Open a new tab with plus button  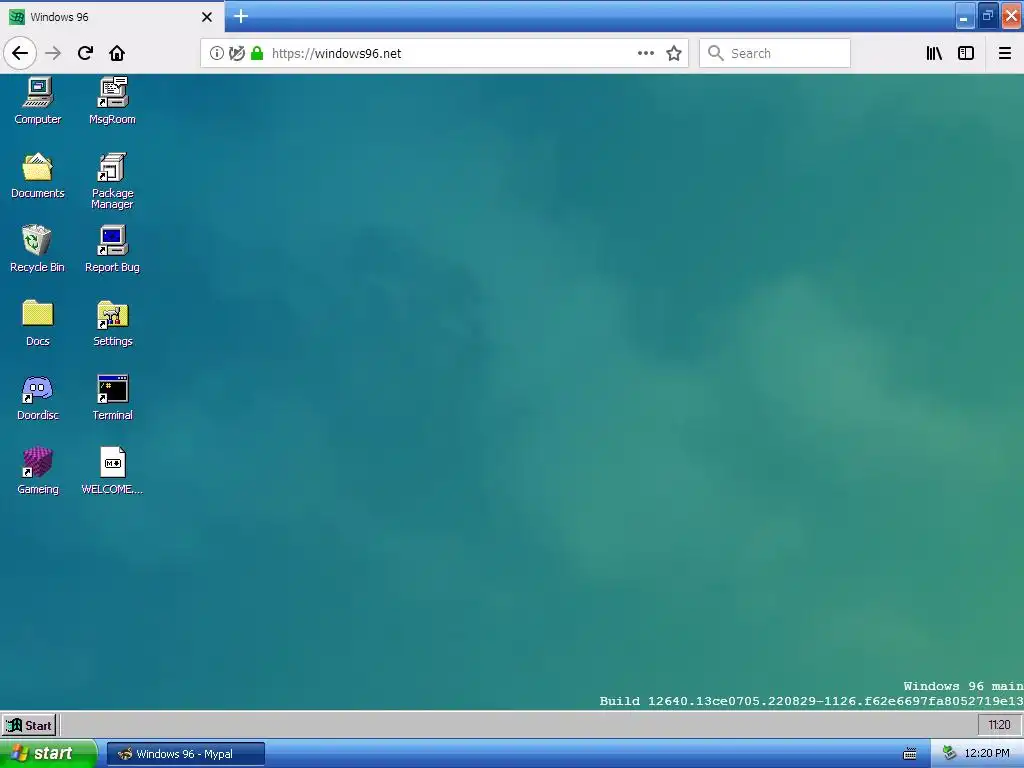pos(241,16)
